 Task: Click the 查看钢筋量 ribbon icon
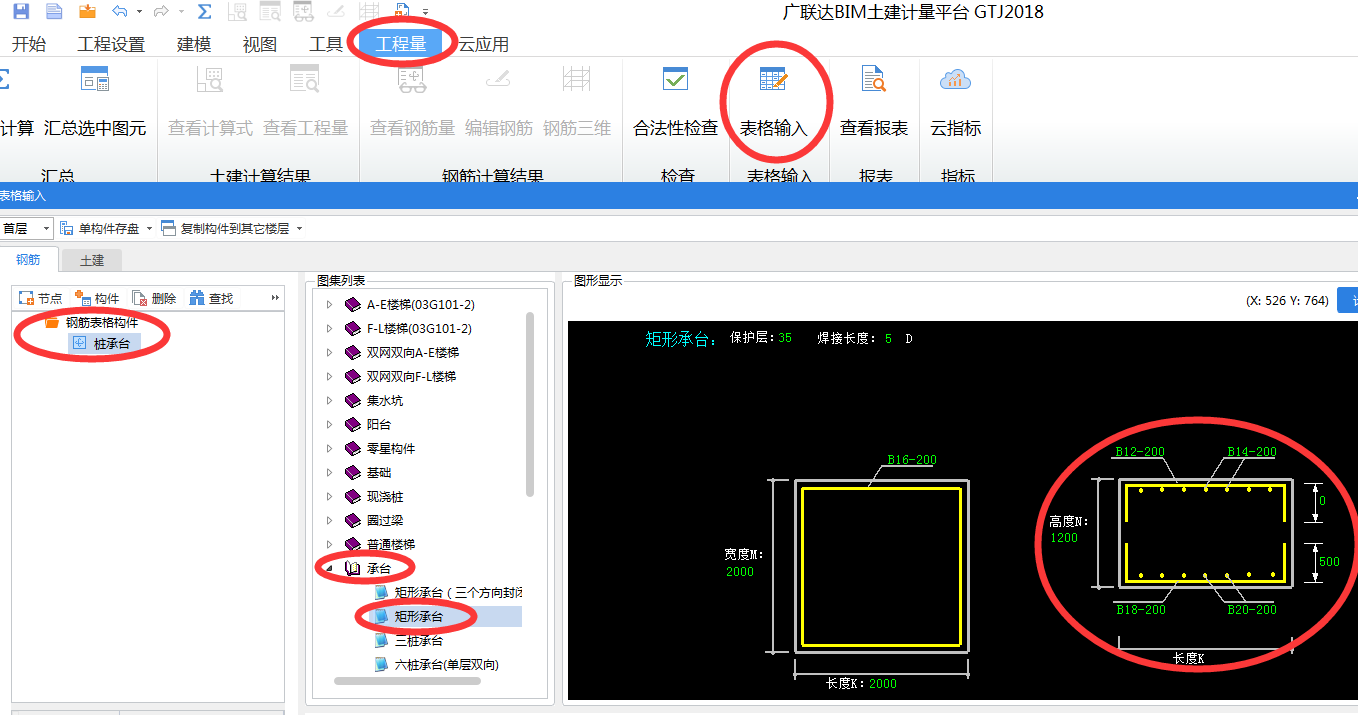click(412, 80)
